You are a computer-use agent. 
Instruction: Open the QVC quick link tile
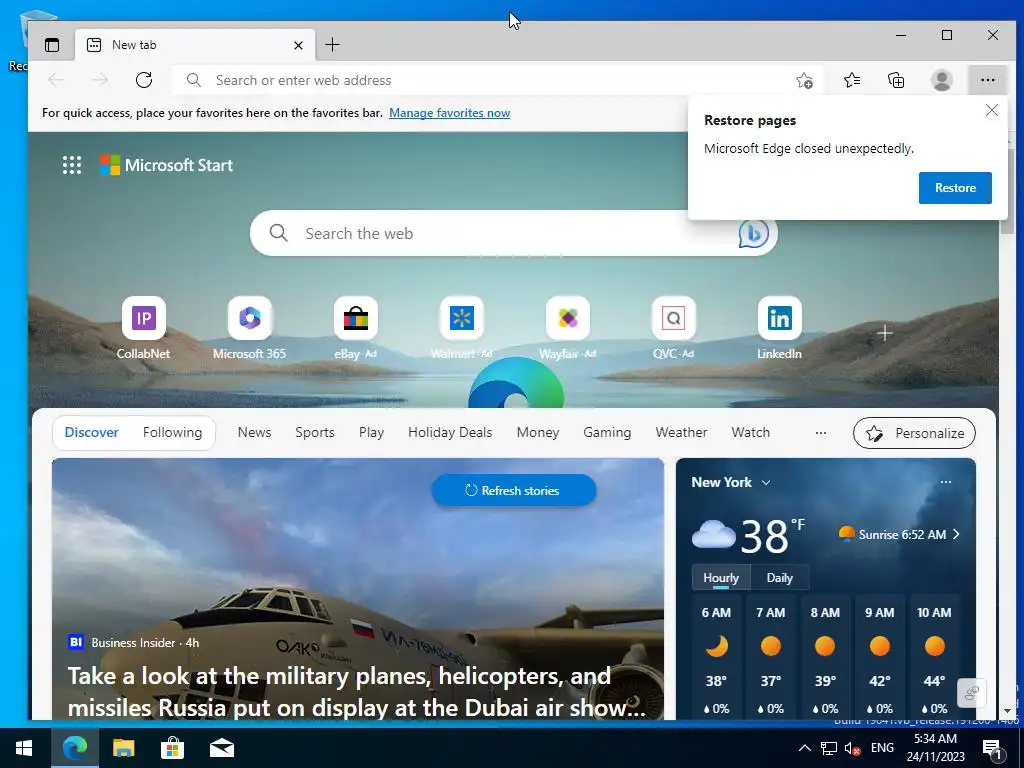pos(673,328)
